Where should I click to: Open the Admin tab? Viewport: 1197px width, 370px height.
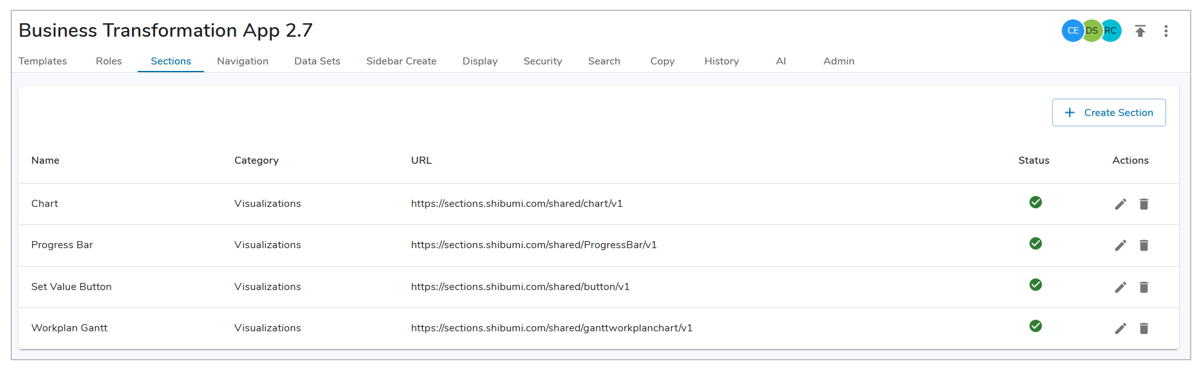point(839,61)
